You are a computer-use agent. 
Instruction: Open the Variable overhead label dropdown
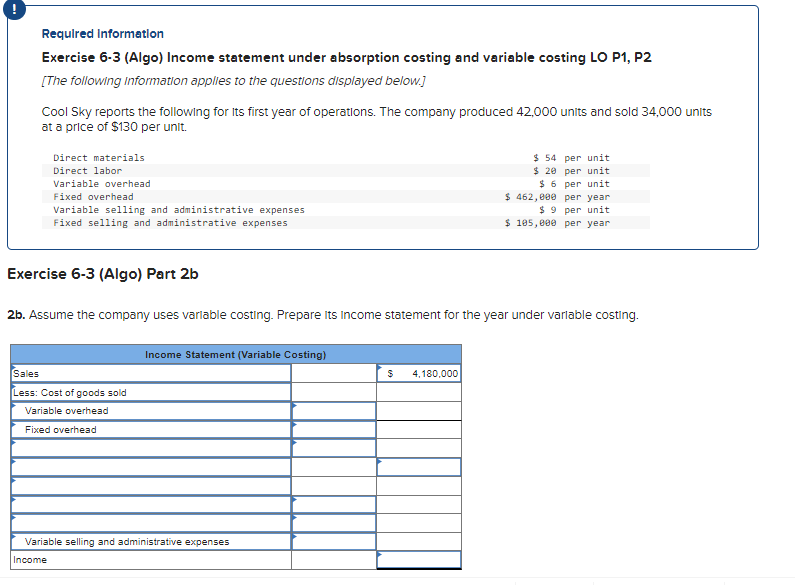click(x=151, y=411)
